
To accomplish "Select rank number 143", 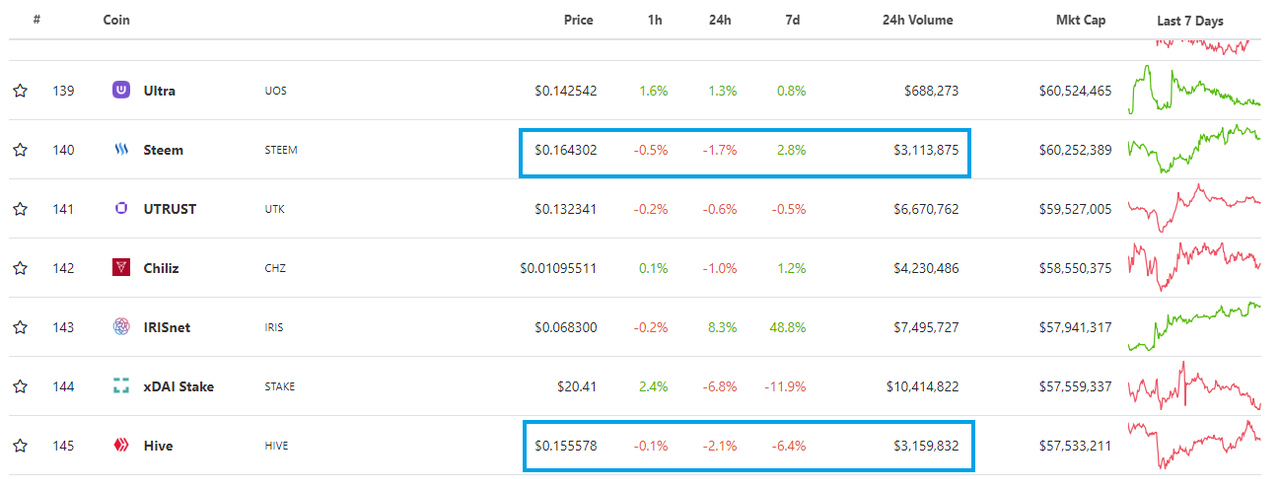I will [63, 327].
